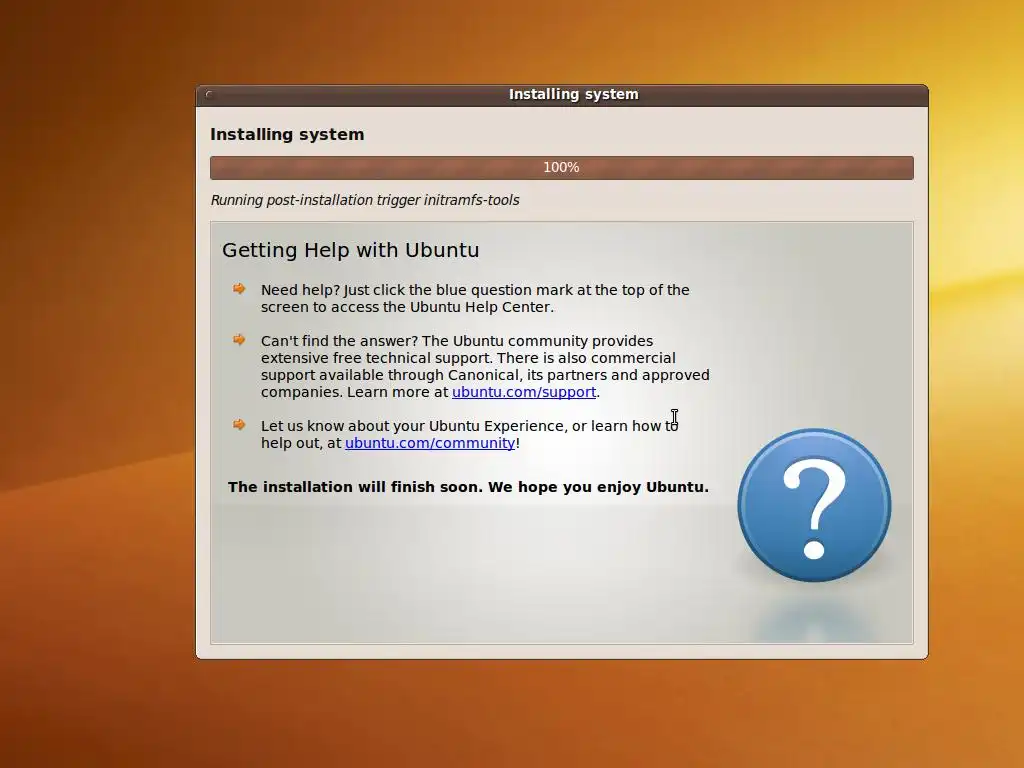Image resolution: width=1024 pixels, height=768 pixels.
Task: Click the window menu button in title bar
Action: pos(209,95)
